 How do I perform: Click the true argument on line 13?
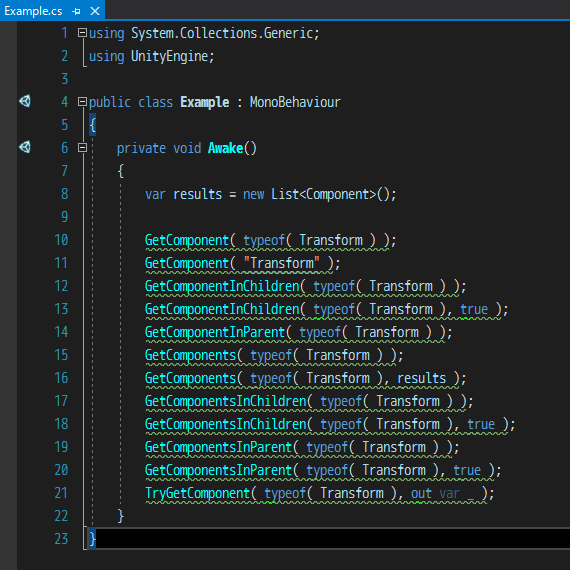coord(474,309)
